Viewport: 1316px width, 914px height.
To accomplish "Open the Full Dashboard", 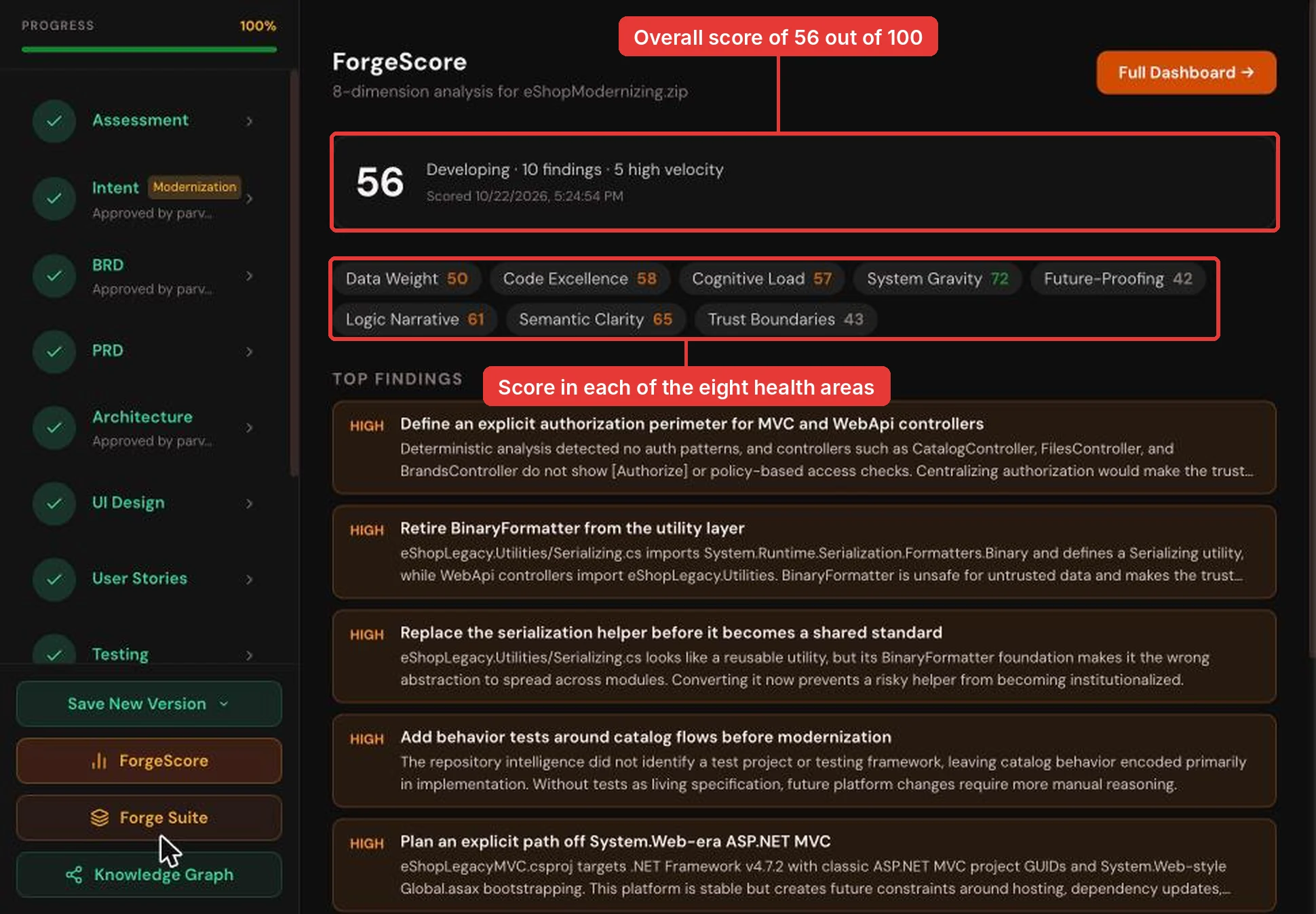I will 1186,73.
